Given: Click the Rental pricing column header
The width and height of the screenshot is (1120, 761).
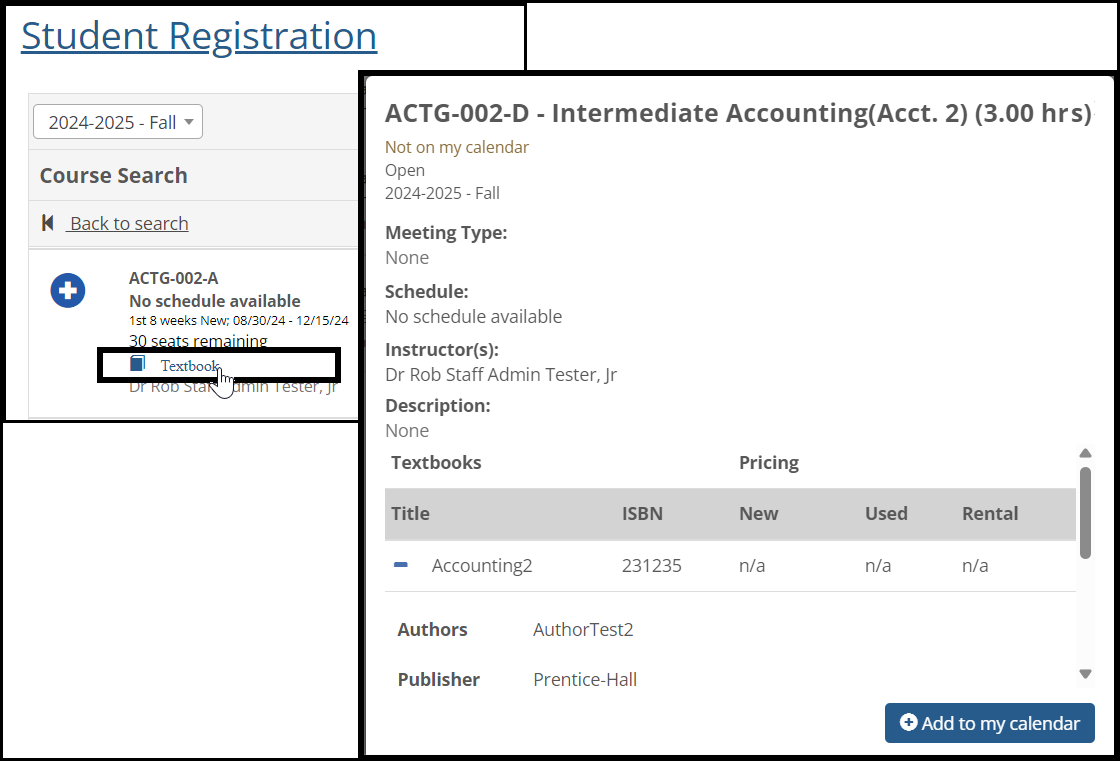Looking at the screenshot, I should [x=989, y=513].
